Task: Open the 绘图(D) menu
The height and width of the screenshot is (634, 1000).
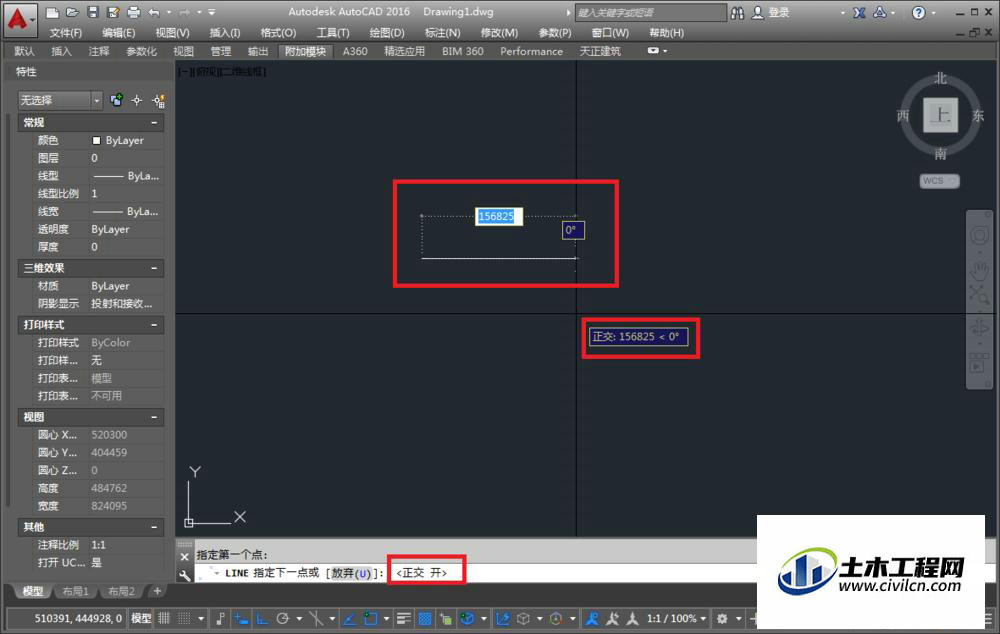Action: point(387,33)
